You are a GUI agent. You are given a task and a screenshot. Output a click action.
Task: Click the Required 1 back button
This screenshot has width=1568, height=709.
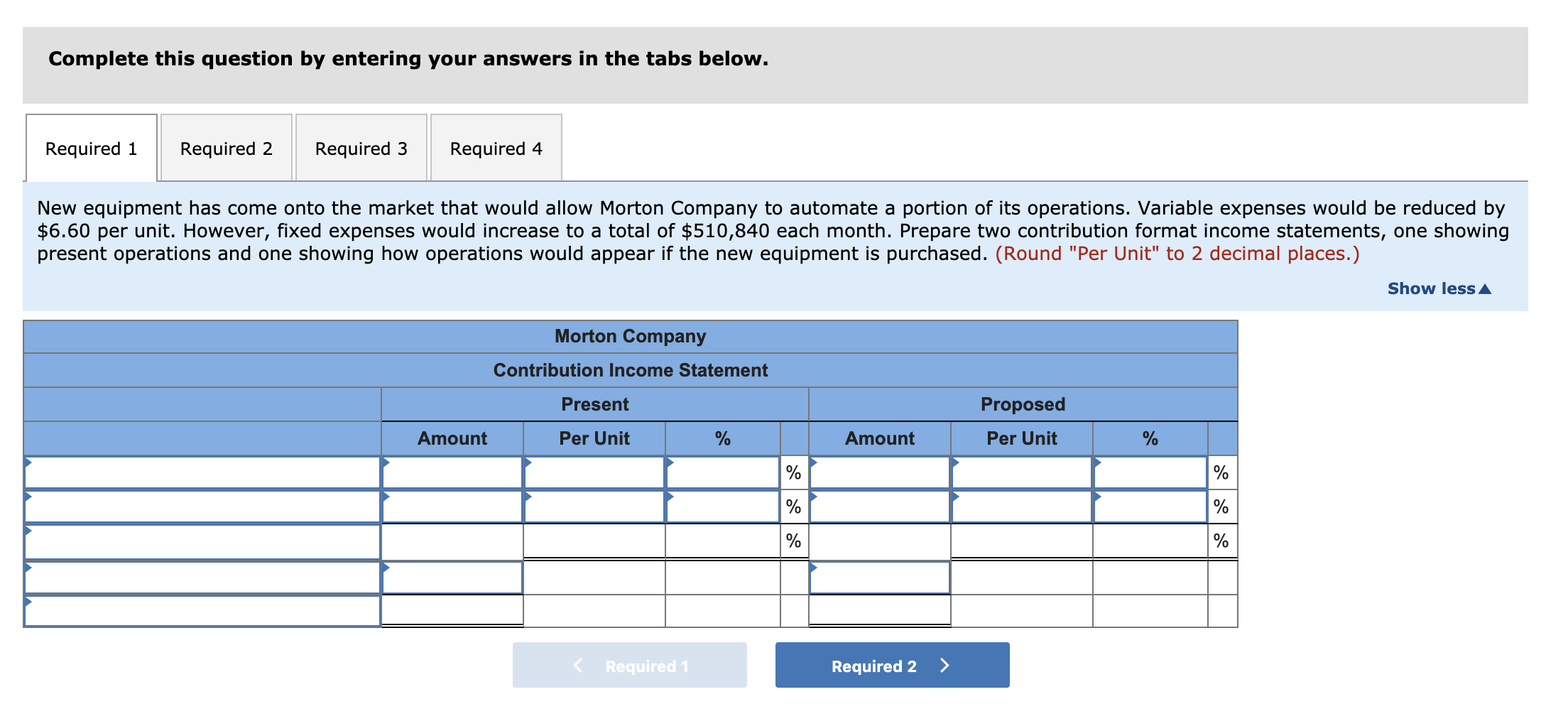tap(628, 665)
